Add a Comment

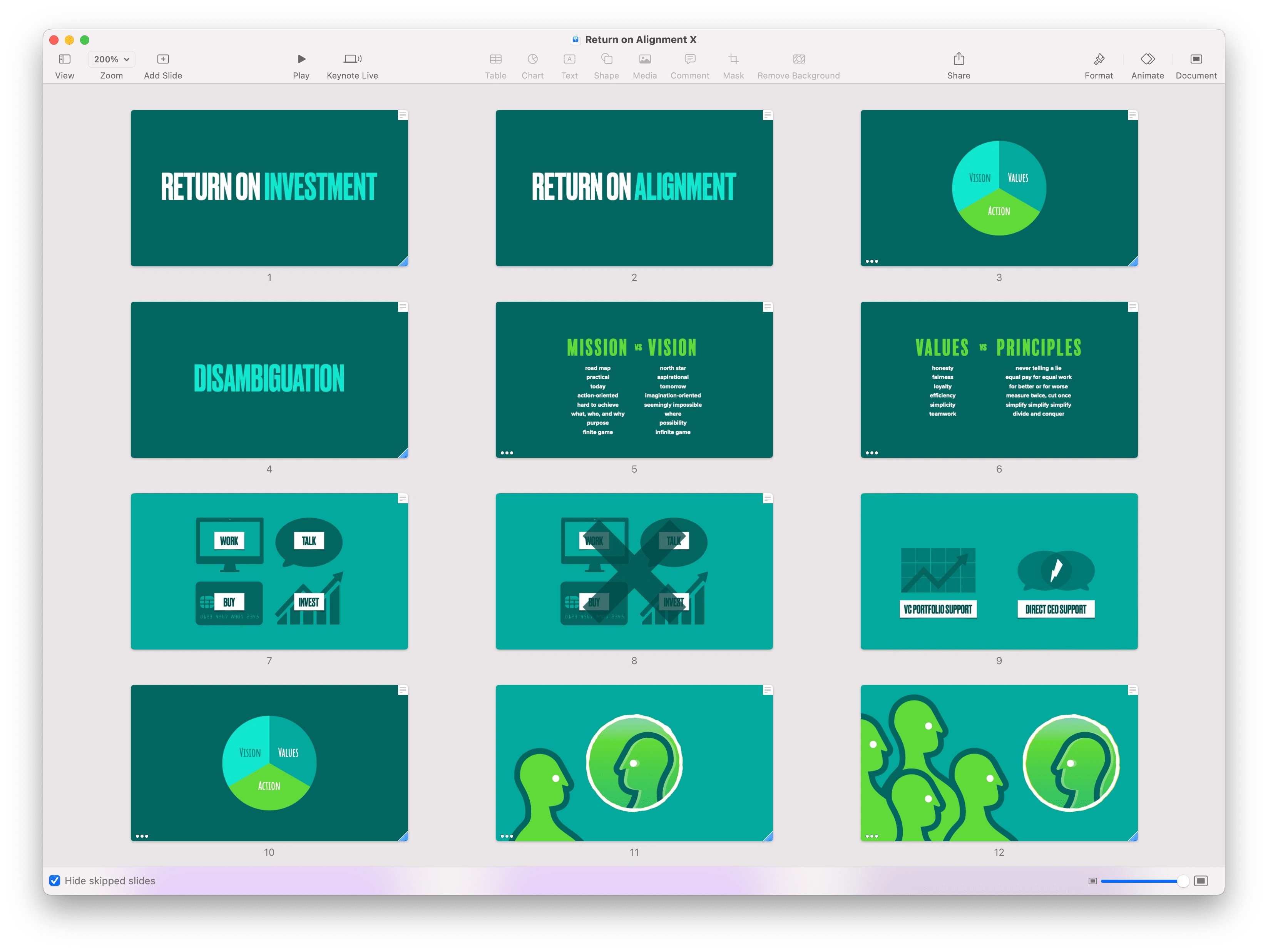coord(689,66)
